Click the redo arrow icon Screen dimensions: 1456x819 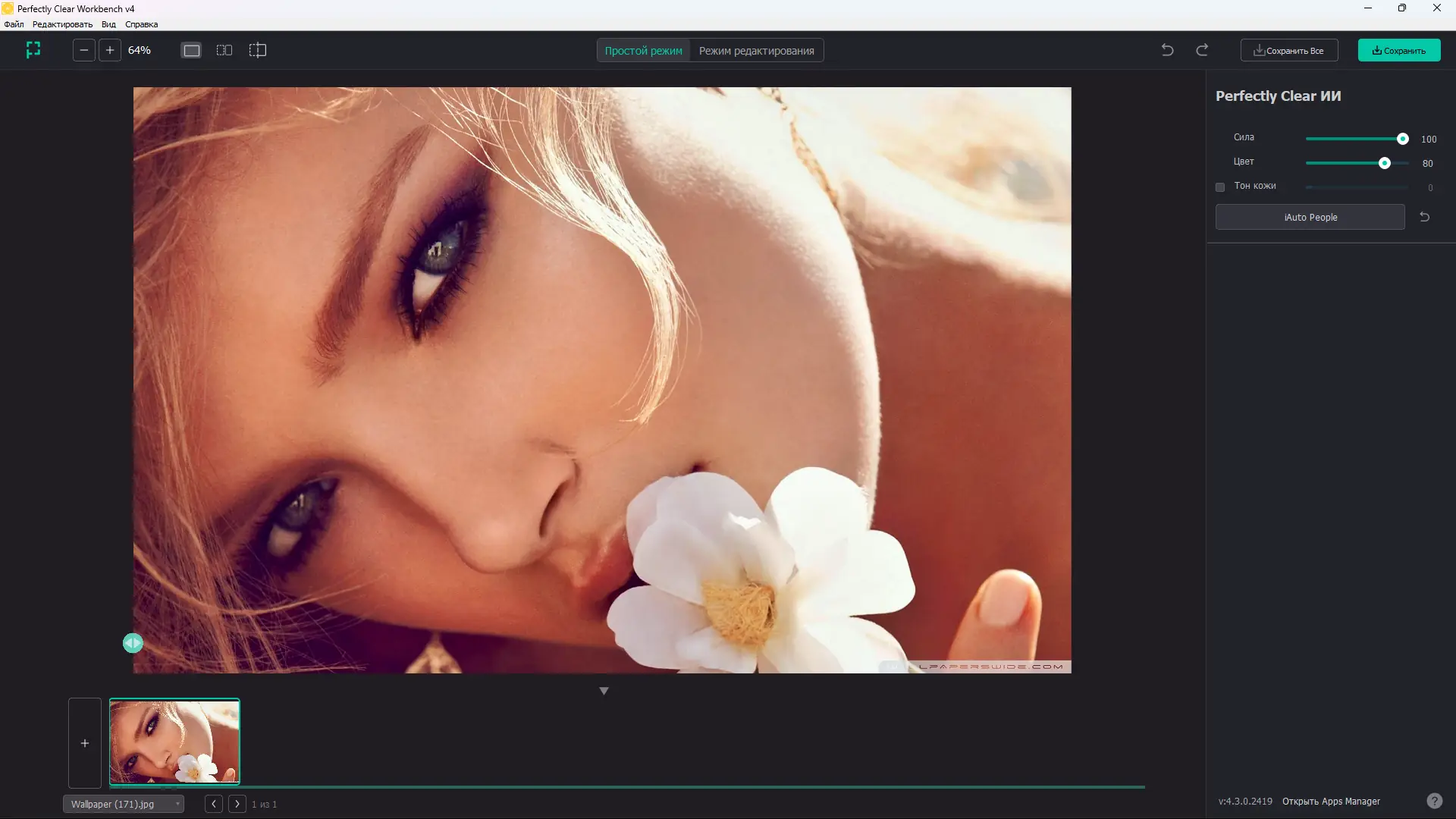pos(1202,50)
